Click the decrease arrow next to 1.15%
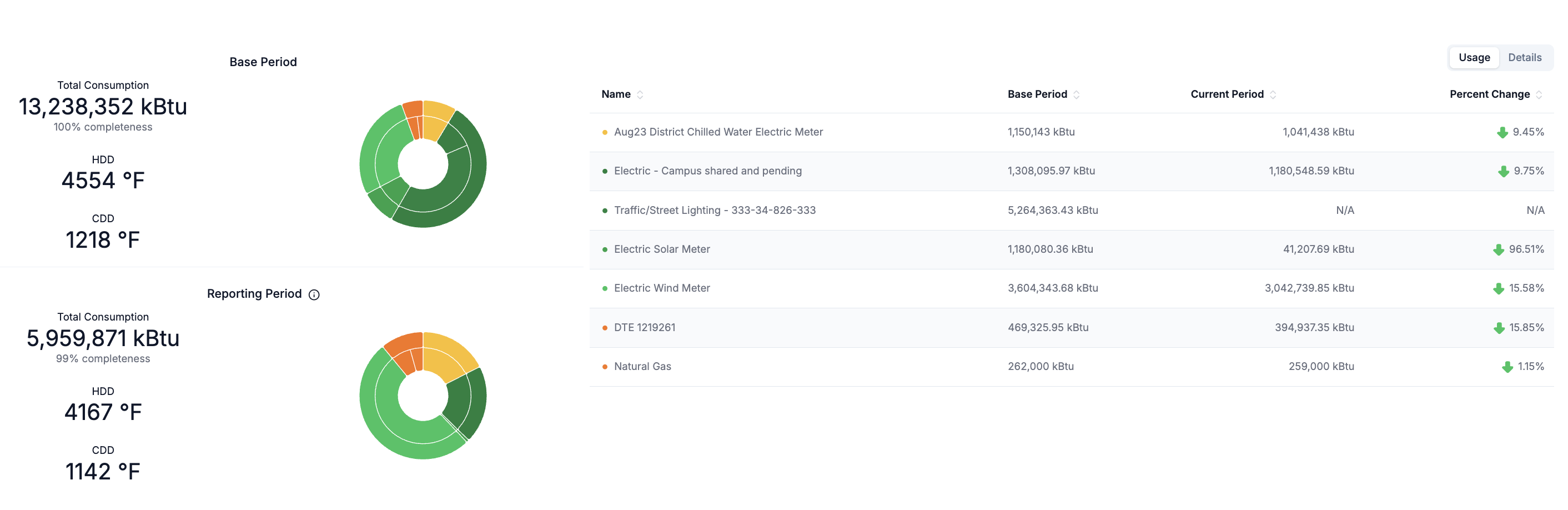 click(x=1507, y=367)
